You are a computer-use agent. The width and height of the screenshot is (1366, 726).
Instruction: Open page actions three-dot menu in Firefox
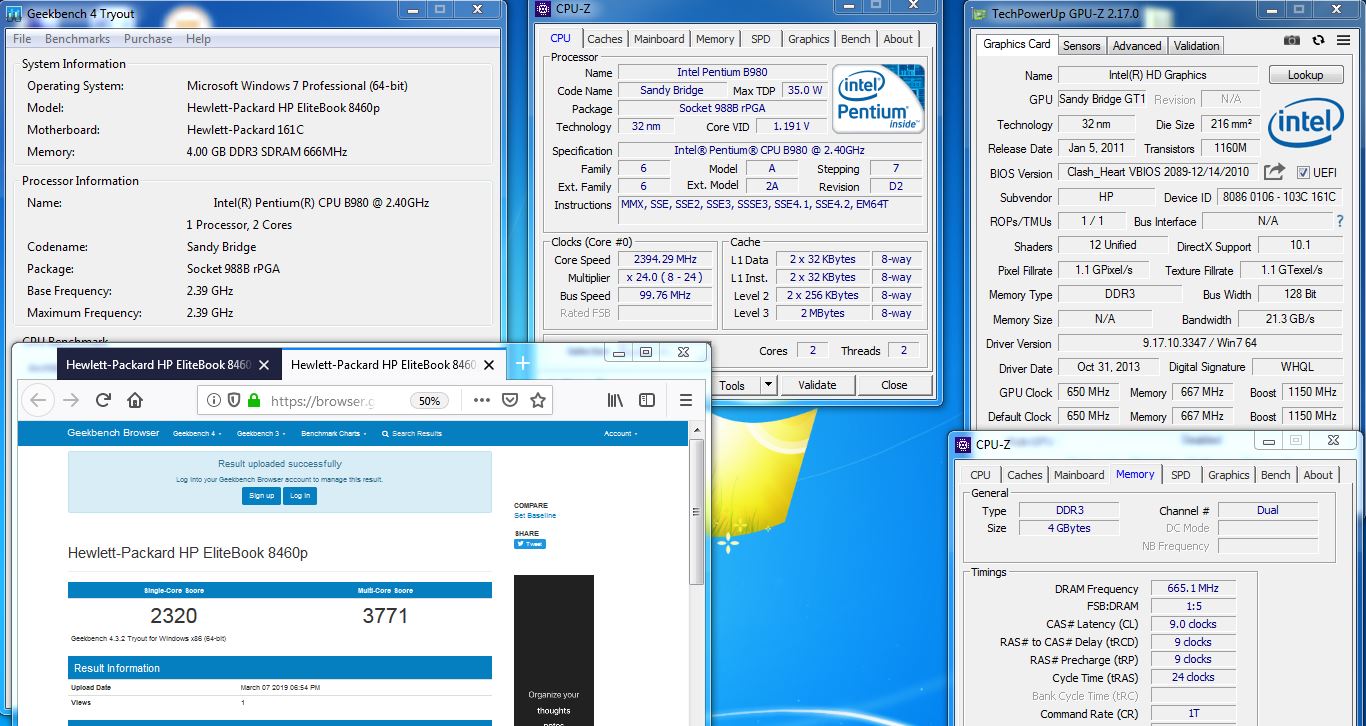pyautogui.click(x=481, y=400)
